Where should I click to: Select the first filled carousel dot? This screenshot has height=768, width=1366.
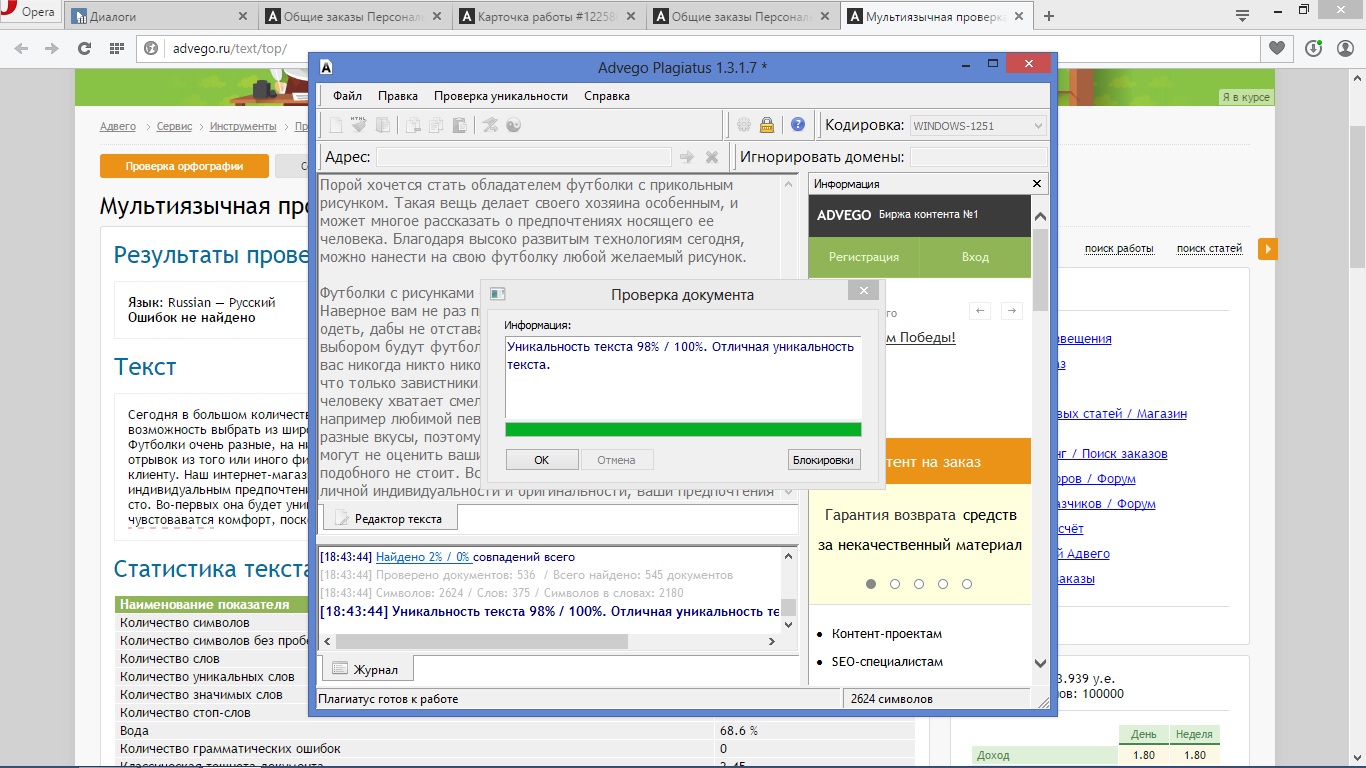(x=871, y=584)
